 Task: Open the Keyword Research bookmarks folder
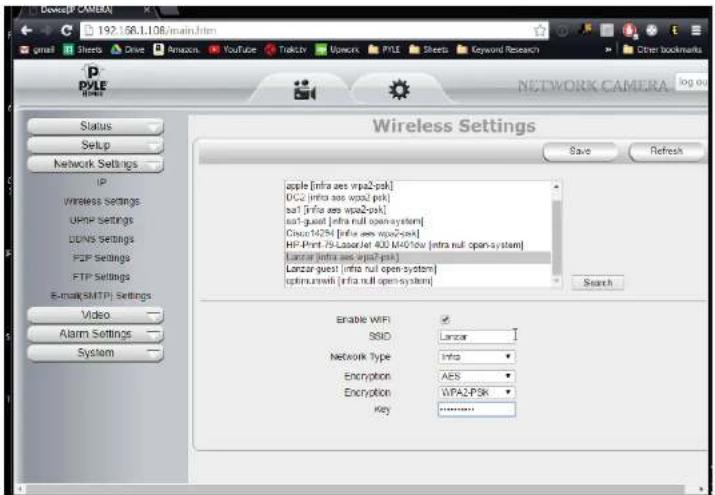498,50
